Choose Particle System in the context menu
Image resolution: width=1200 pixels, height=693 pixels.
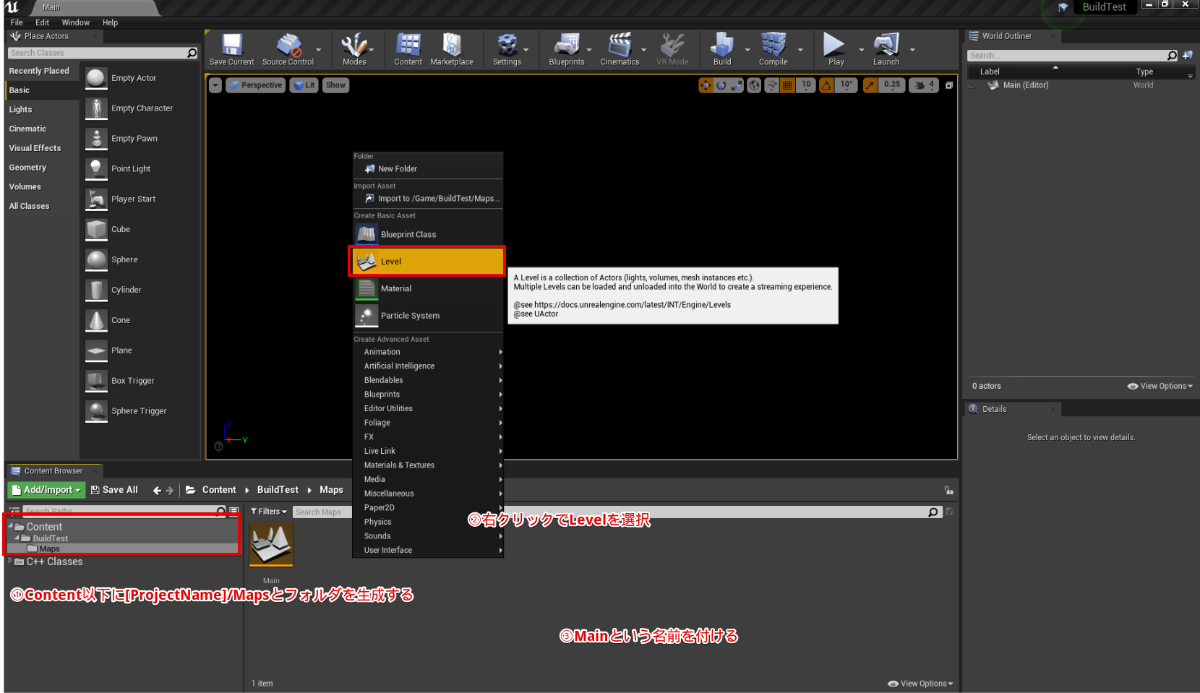[x=427, y=316]
